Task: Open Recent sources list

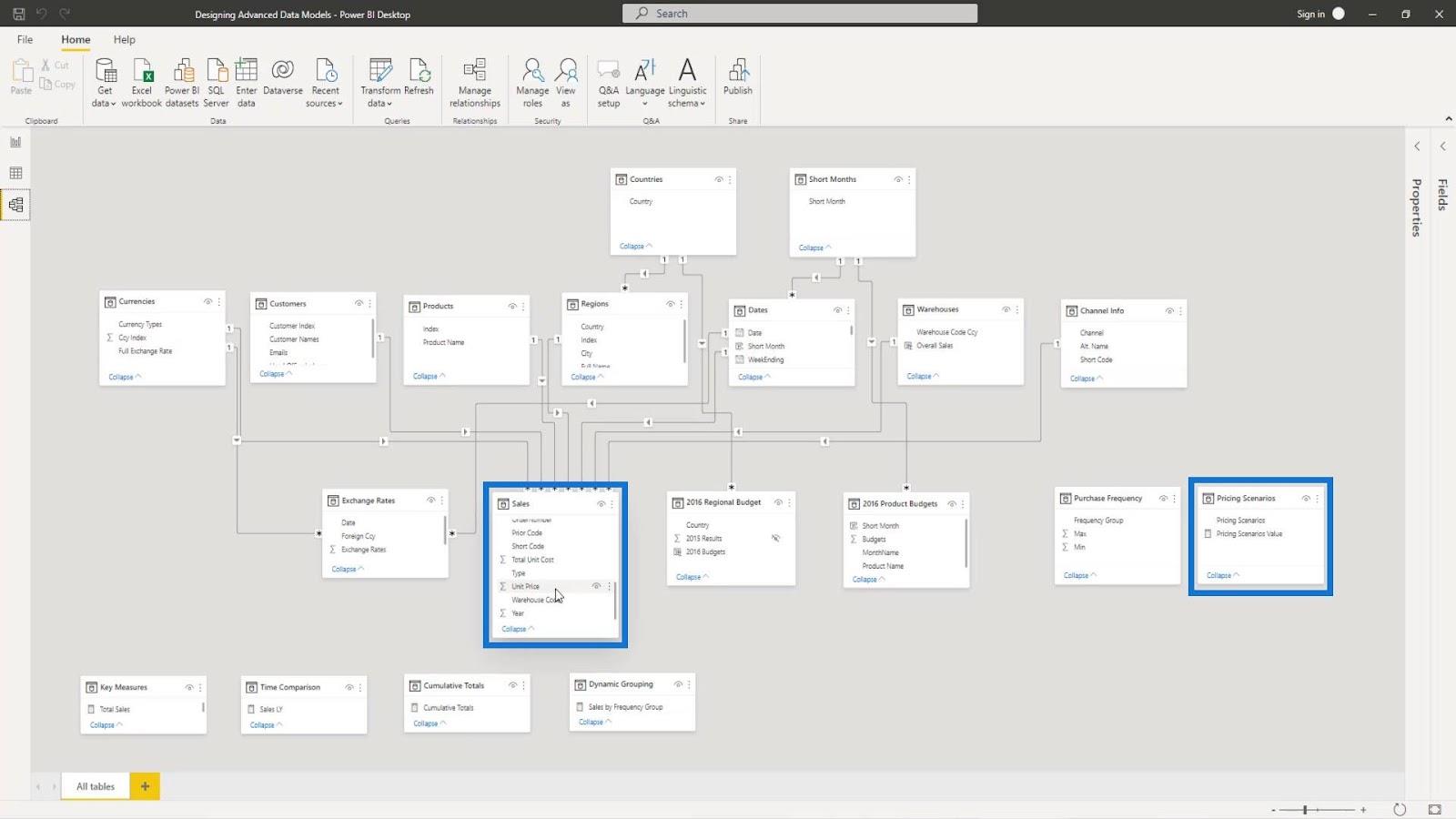Action: (x=325, y=83)
